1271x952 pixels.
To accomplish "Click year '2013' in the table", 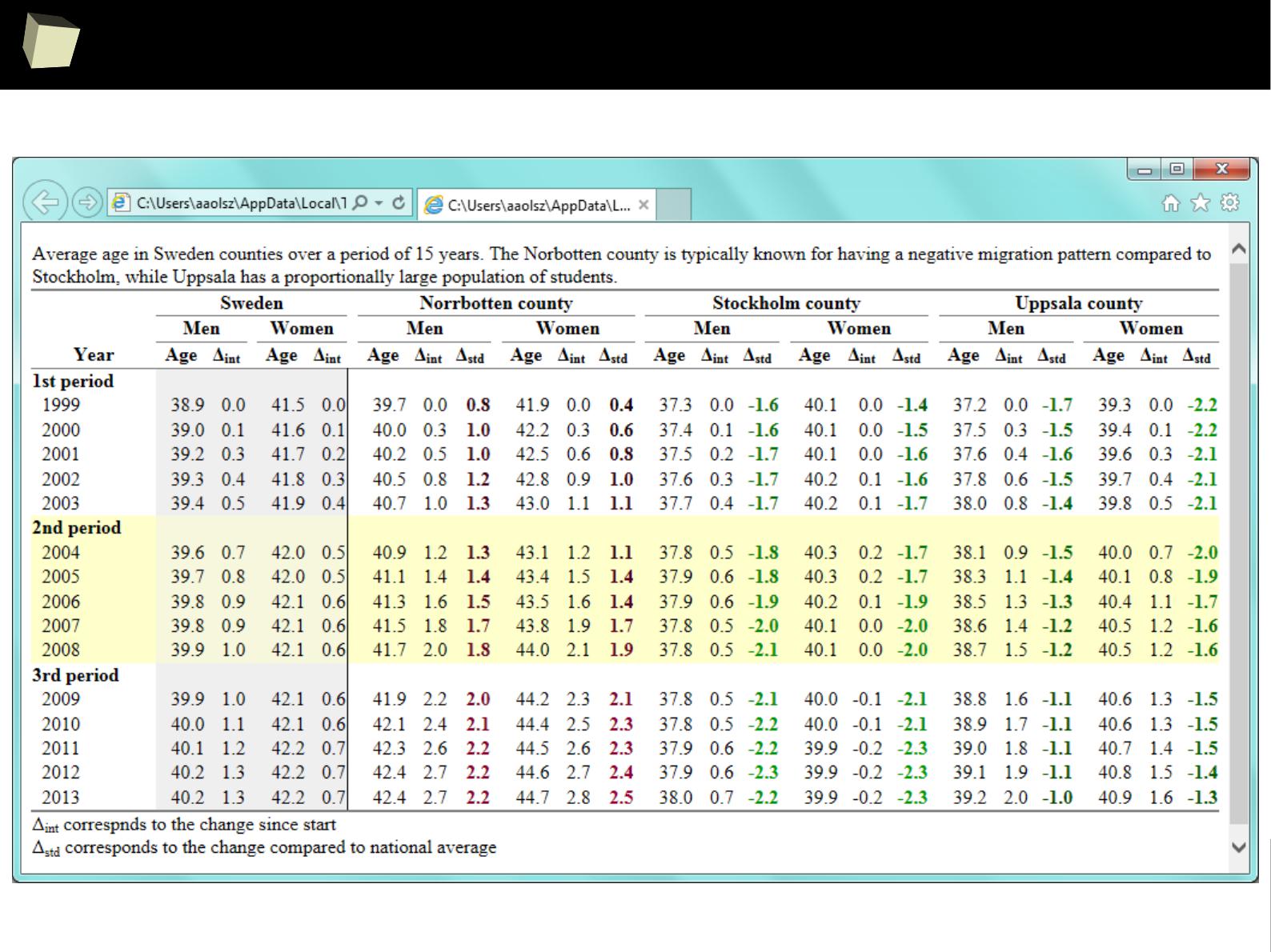I will click(x=61, y=798).
